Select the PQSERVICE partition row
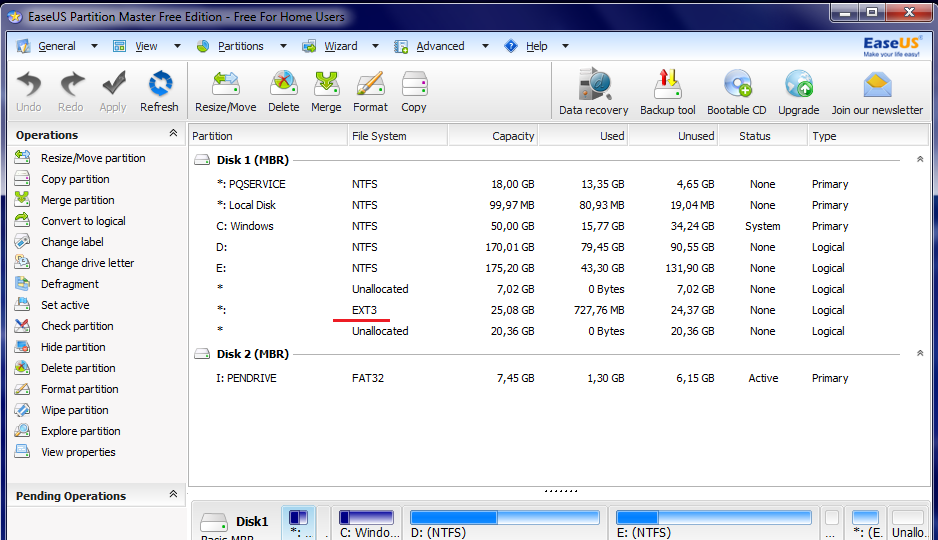This screenshot has width=938, height=540. (558, 184)
